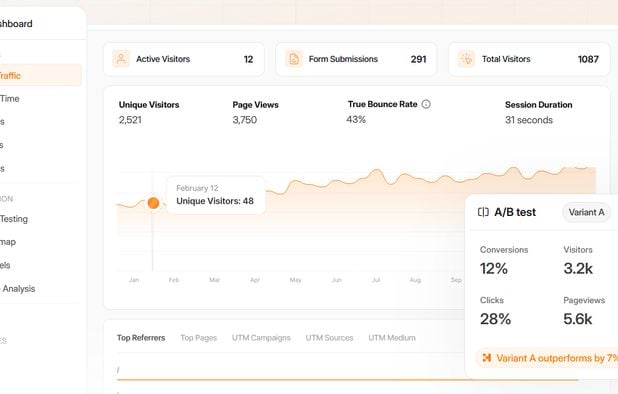Click the Total Visitors card

point(529,59)
